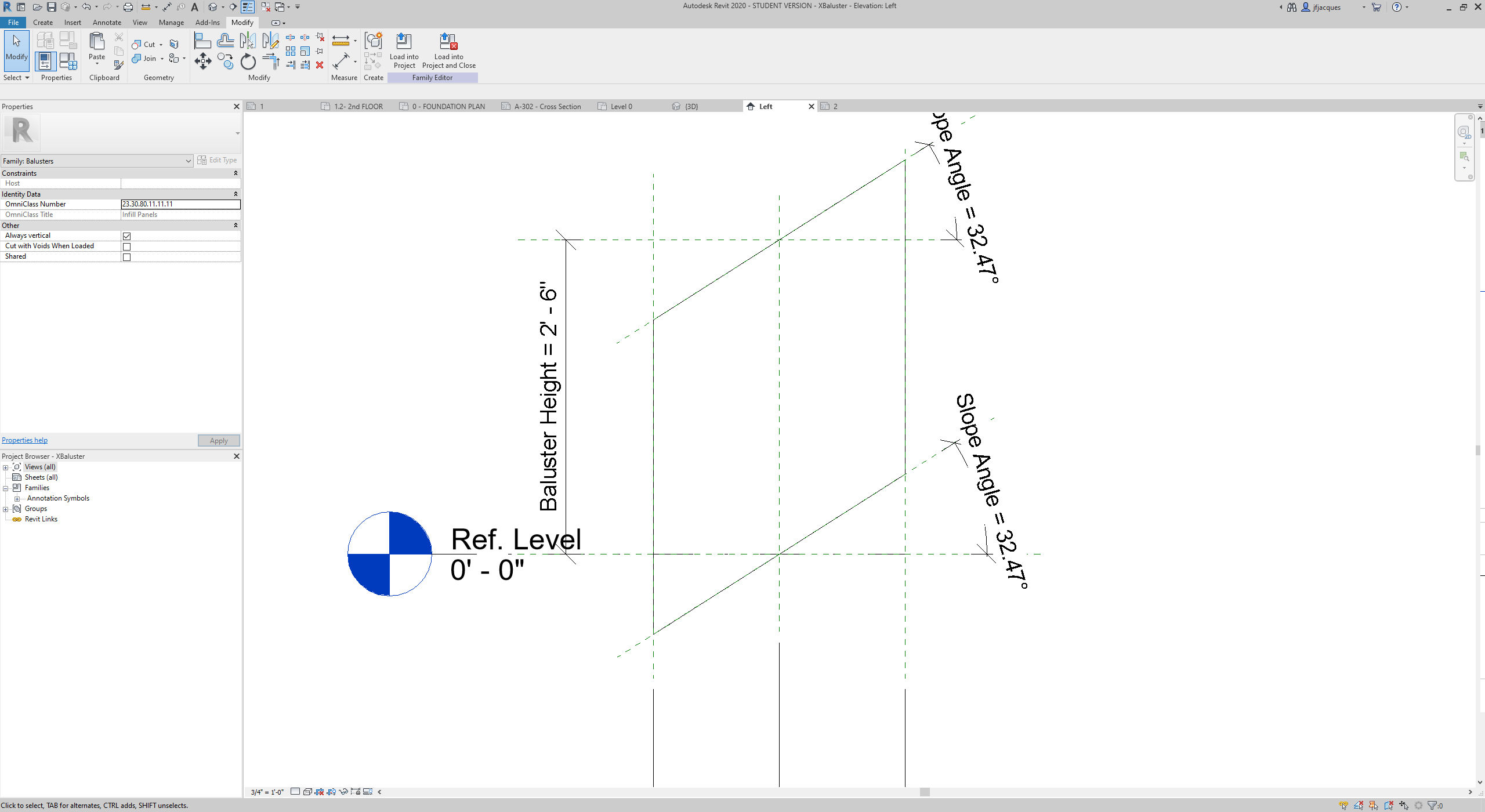Image resolution: width=1485 pixels, height=812 pixels.
Task: Click Temporary Hide/Isolate sunglasses icon
Action: (x=343, y=792)
